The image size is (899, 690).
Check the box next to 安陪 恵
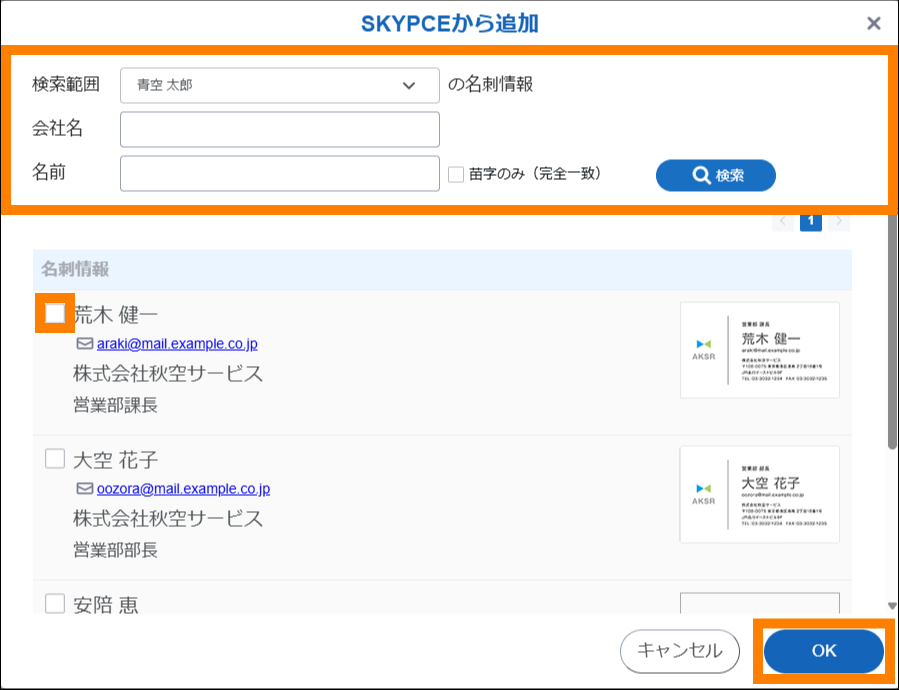(55, 603)
